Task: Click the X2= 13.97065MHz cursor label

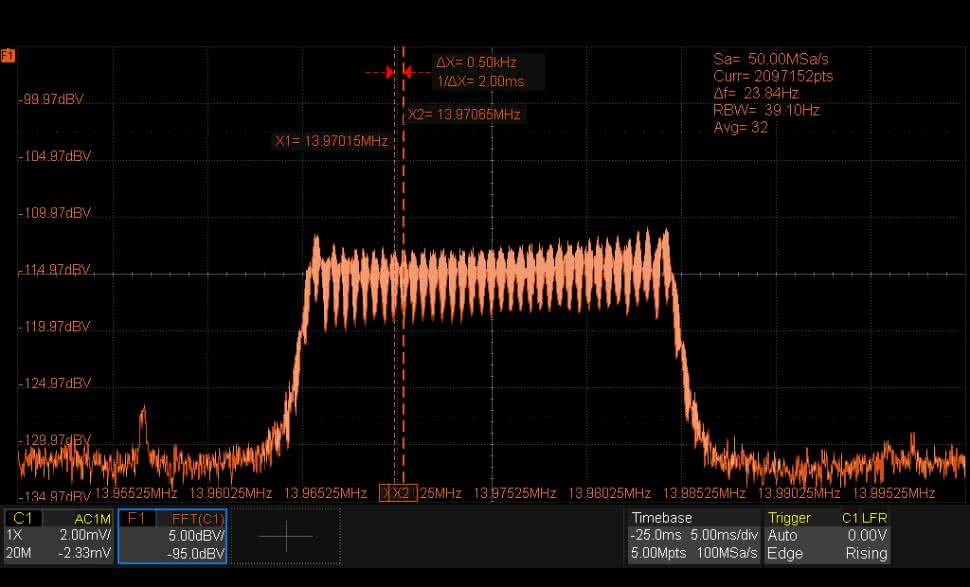Action: (464, 115)
